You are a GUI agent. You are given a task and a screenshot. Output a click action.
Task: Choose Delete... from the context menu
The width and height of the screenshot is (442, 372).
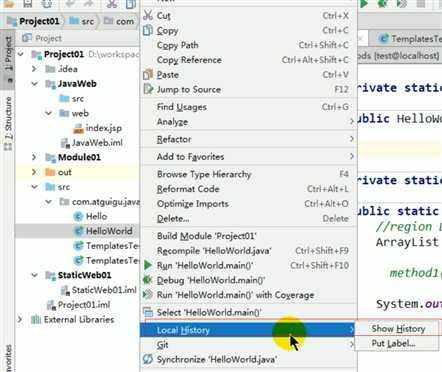(249, 219)
